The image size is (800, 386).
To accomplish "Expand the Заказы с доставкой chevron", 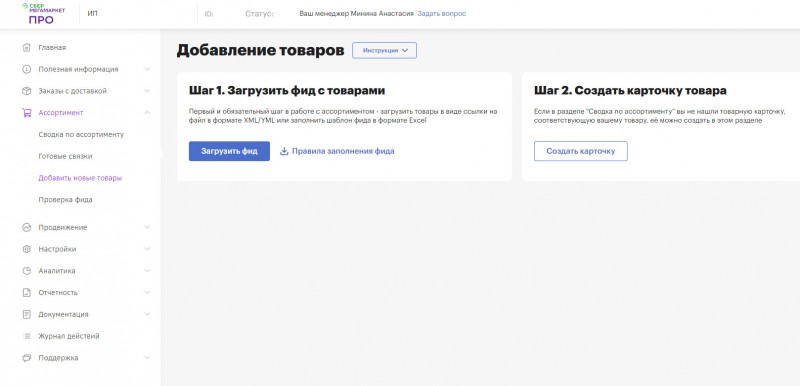I will [x=147, y=91].
